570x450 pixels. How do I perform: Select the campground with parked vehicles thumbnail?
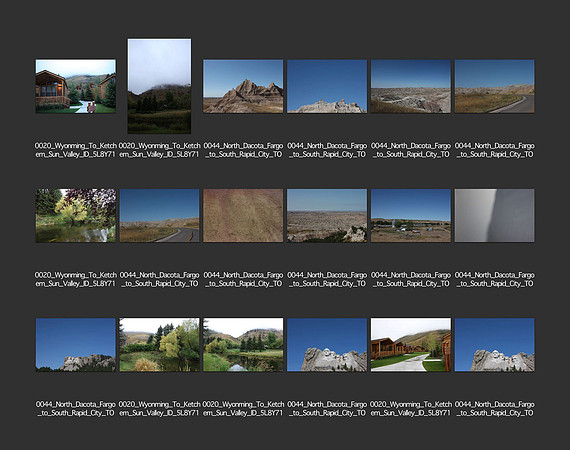pos(411,216)
